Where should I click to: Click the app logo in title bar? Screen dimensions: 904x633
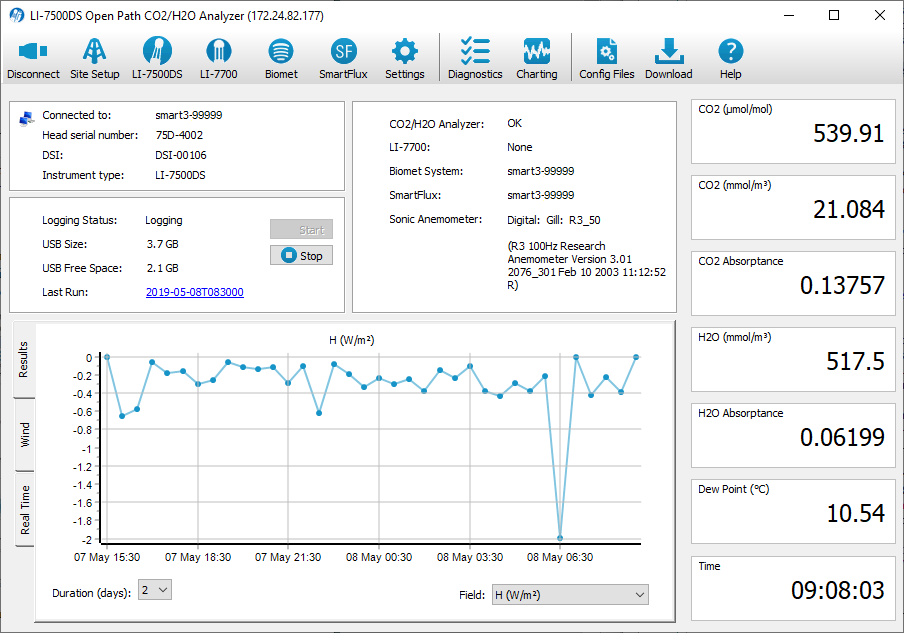(x=17, y=16)
